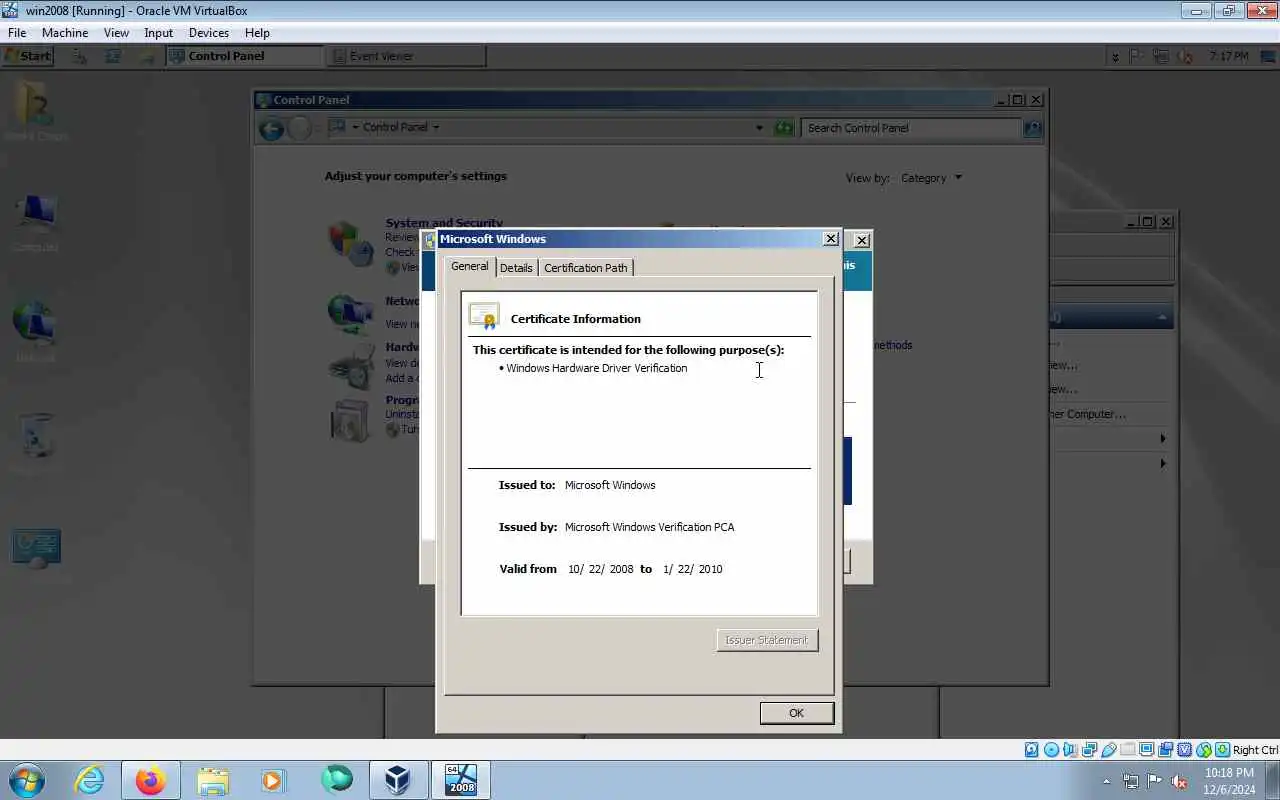The image size is (1280, 800).
Task: Open VirtualBox Machine menu
Action: 65,33
